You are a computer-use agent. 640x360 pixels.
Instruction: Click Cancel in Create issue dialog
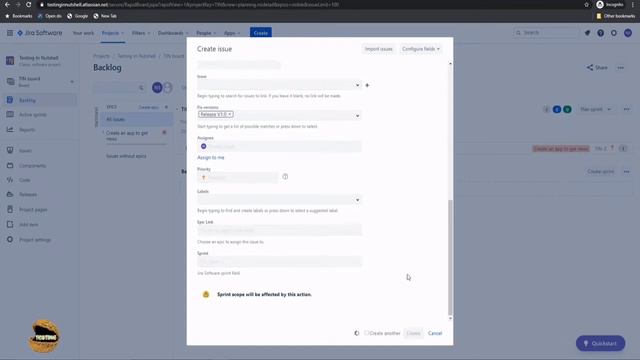[435, 333]
